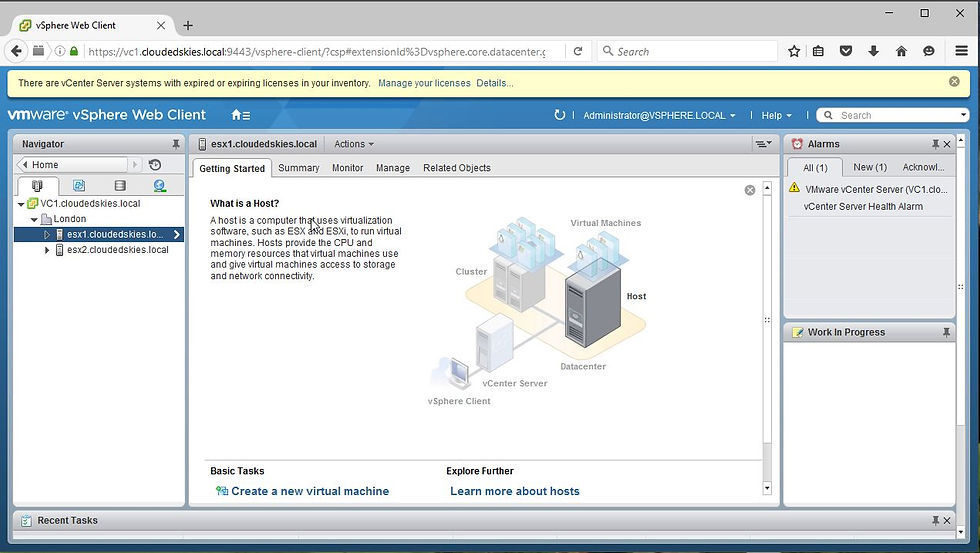Open the Related Objects tab
This screenshot has width=980, height=553.
457,168
